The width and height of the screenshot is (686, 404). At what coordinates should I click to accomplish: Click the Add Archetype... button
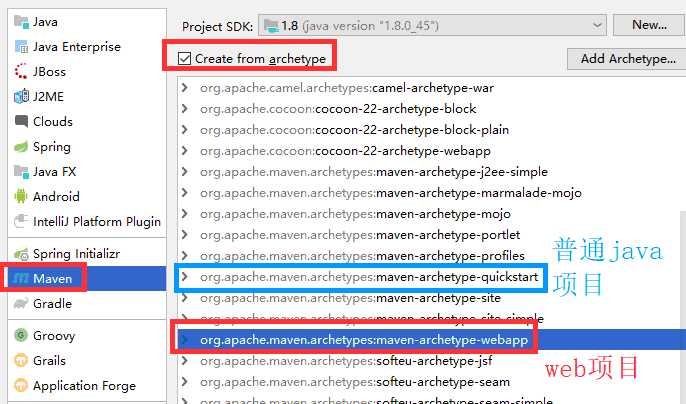point(627,58)
